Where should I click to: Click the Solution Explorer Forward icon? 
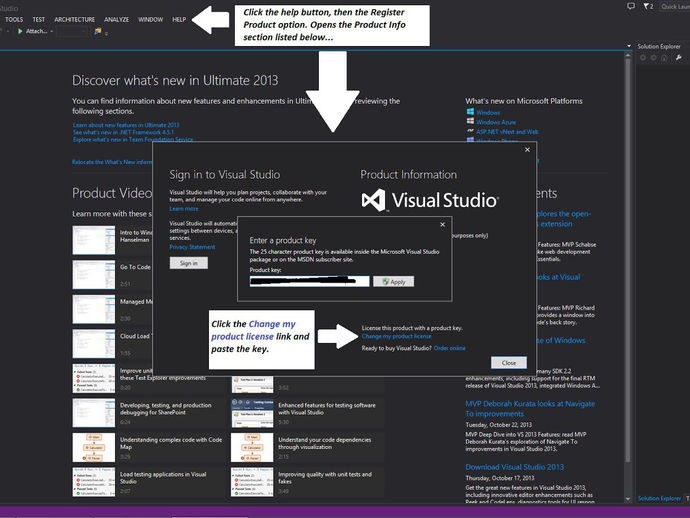click(653, 58)
